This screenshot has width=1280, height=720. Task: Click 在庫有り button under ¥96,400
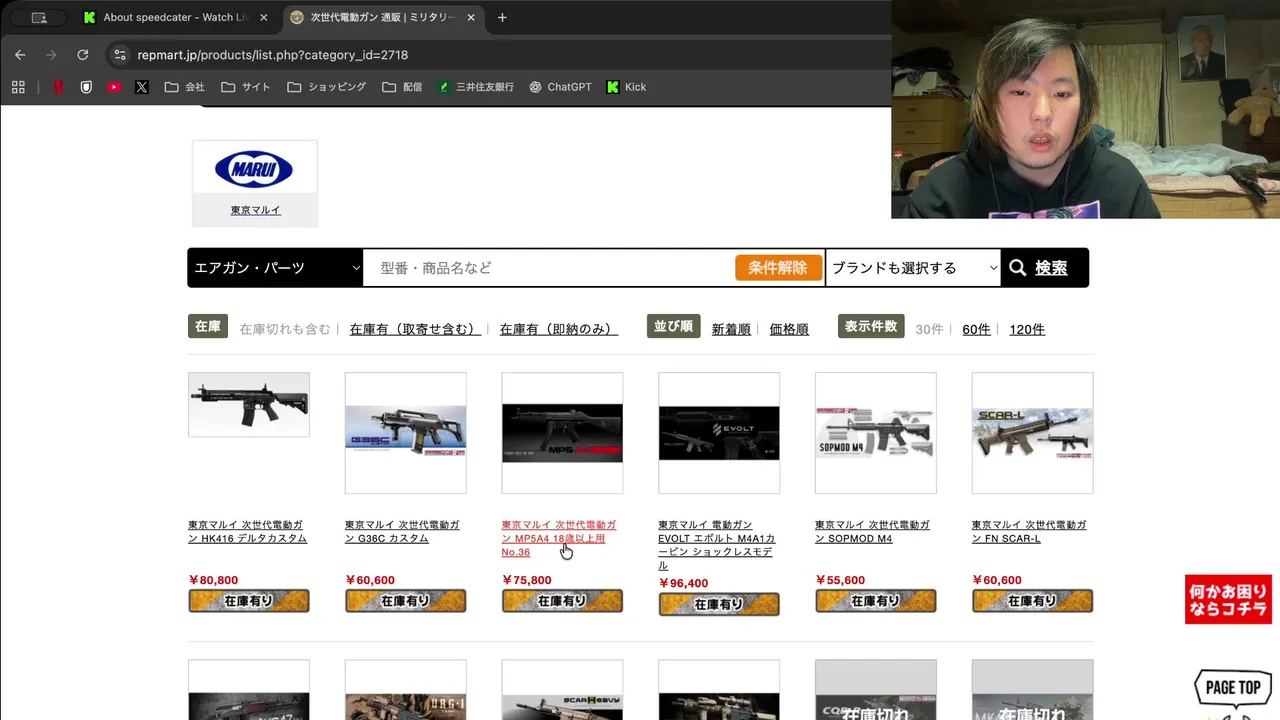coord(719,604)
